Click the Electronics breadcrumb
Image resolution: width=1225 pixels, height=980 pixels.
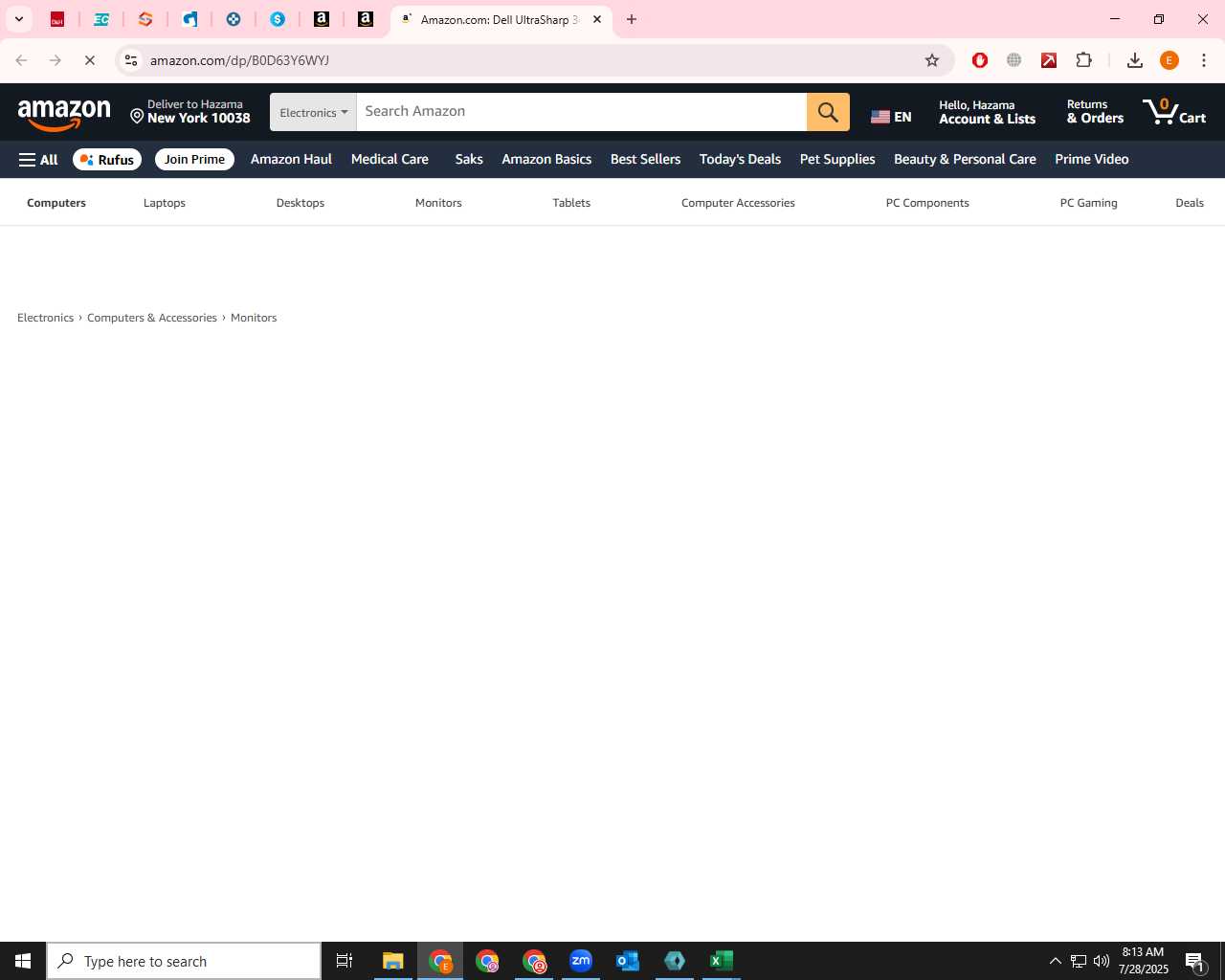pyautogui.click(x=45, y=318)
